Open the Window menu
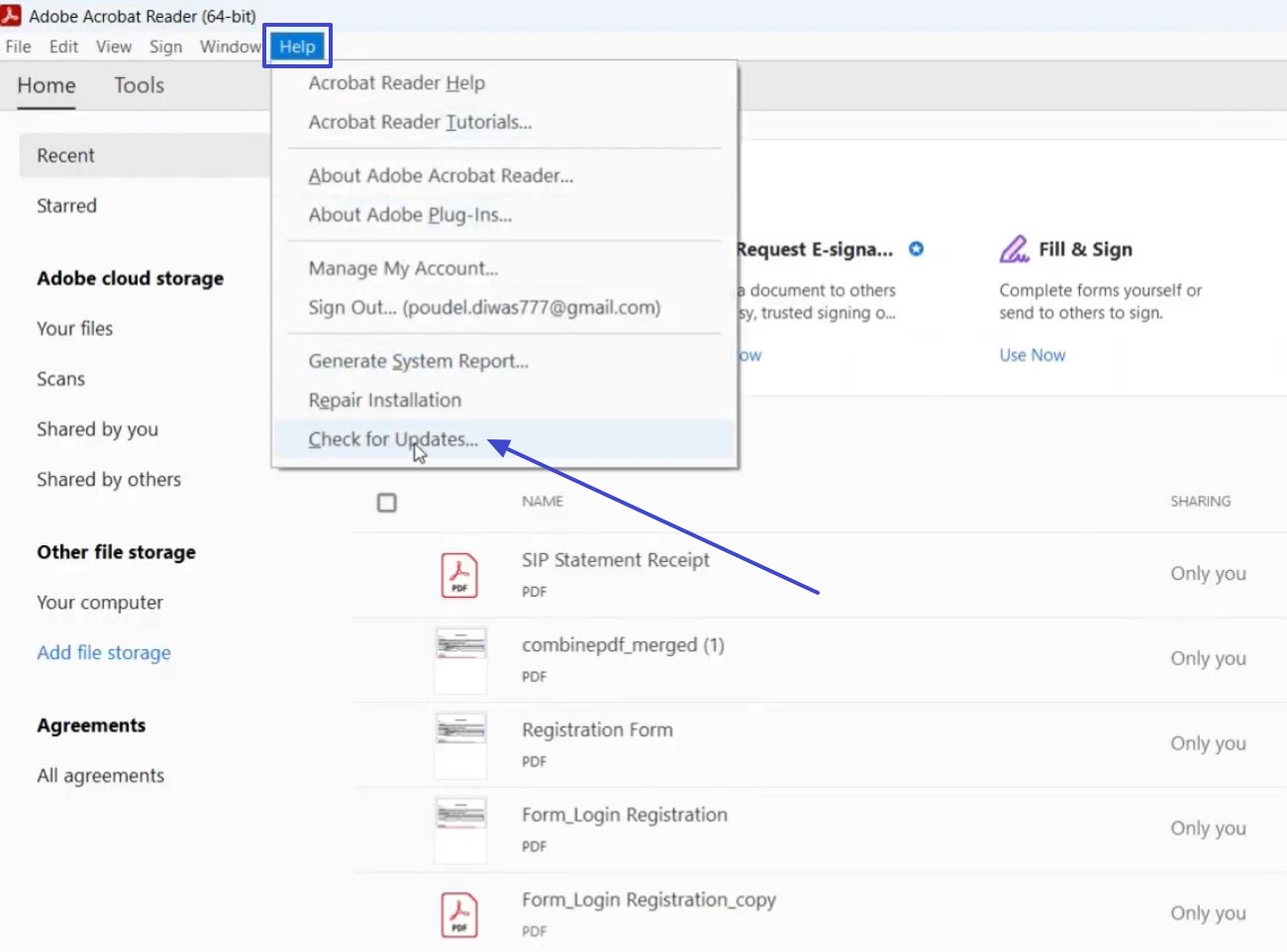The height and width of the screenshot is (952, 1287). [231, 47]
